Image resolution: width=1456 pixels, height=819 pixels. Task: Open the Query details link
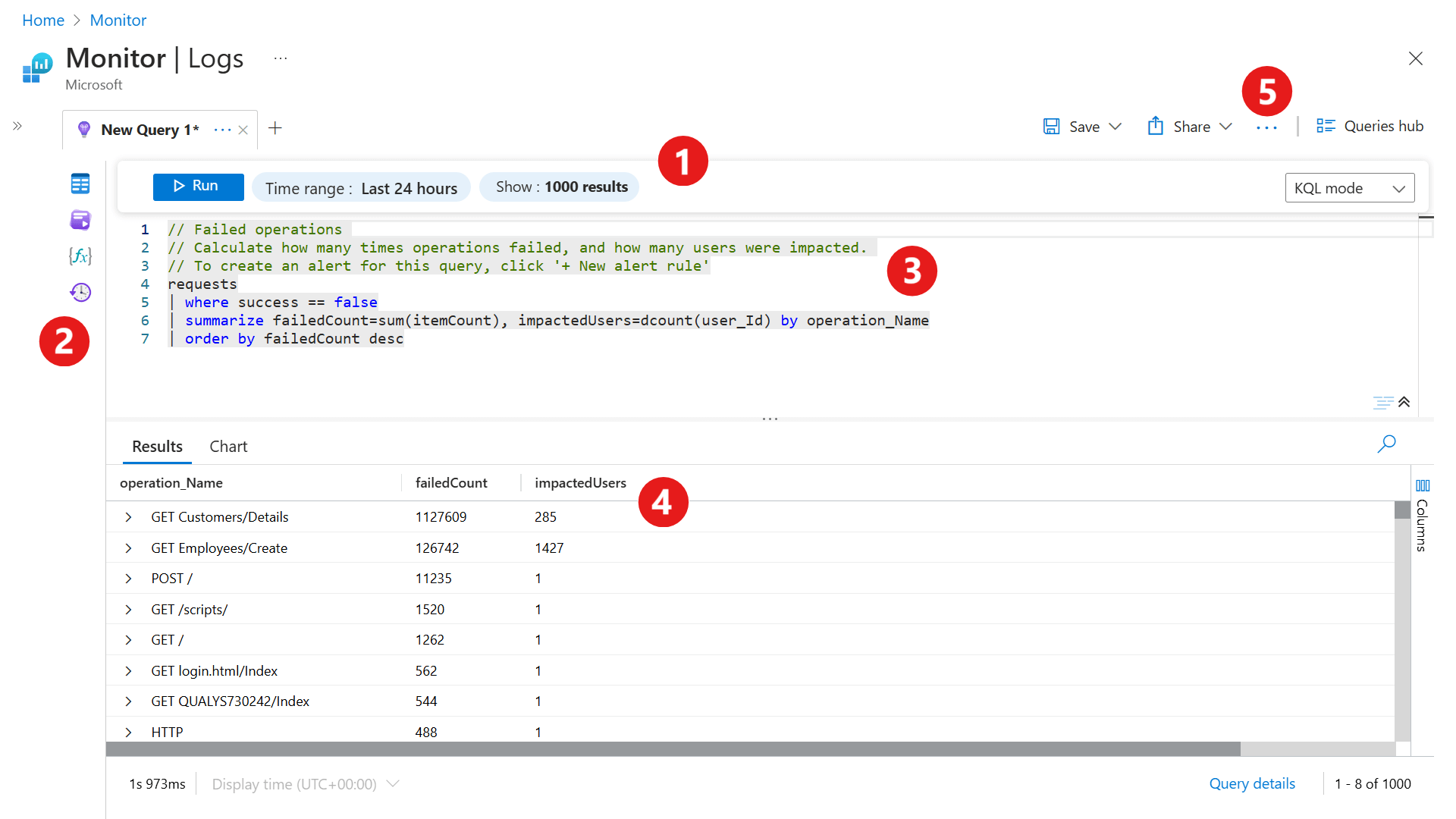1252,784
